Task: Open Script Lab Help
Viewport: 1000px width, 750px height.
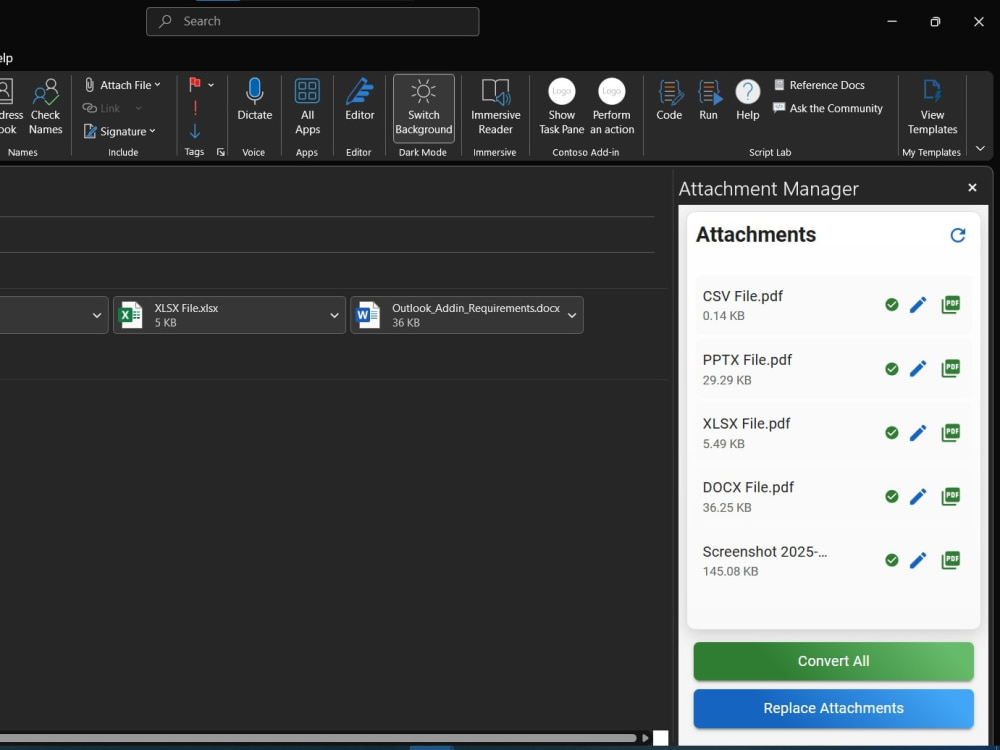Action: coord(747,99)
